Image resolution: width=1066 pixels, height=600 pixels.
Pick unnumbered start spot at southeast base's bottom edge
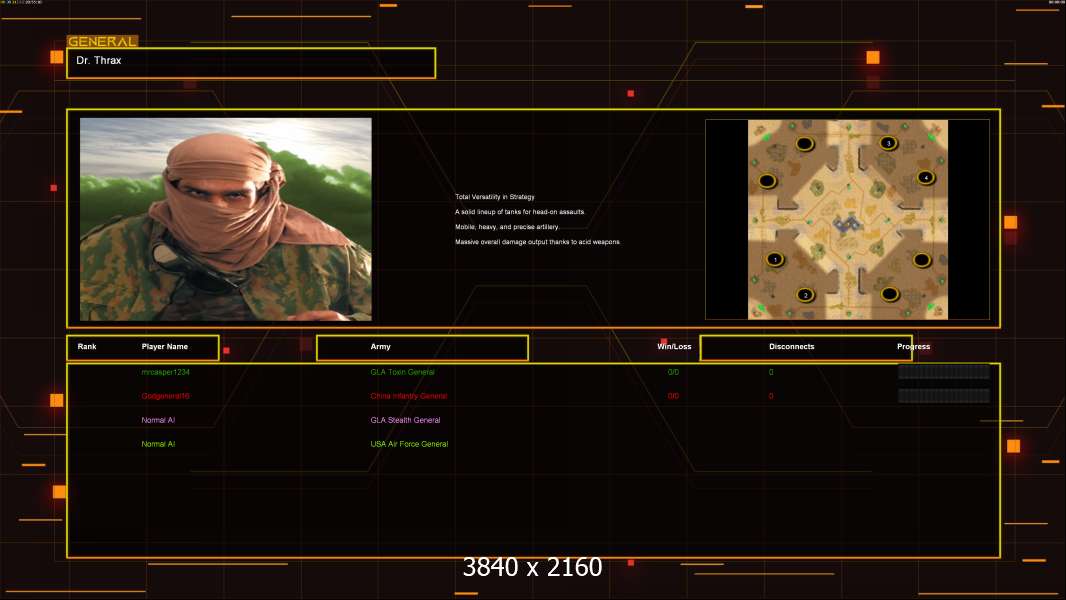[x=890, y=294]
